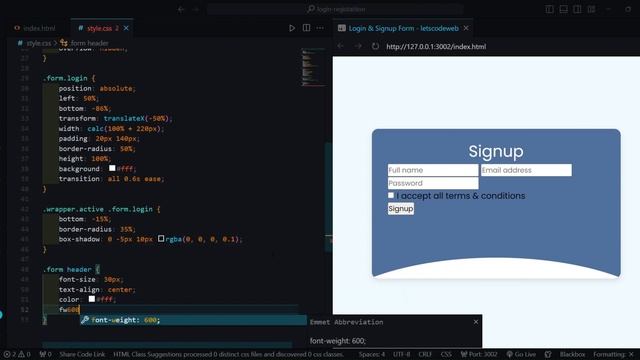Screen dimensions: 640x360
Task: Click the ports forwarded status item
Action: [x=45, y=354]
